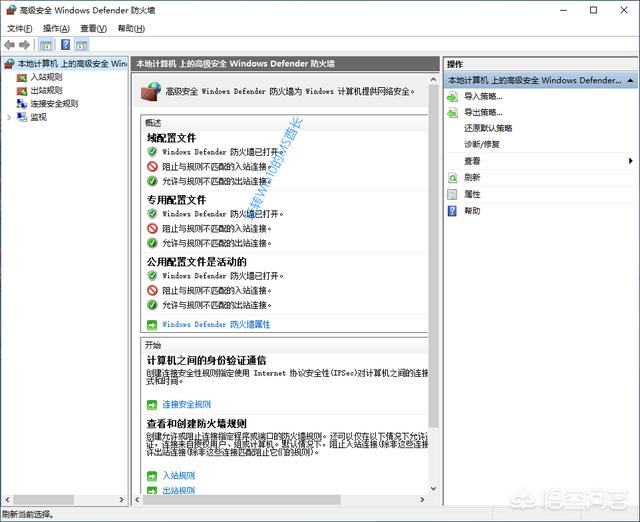Click the Windows Defender 防火墙属性 link

216,324
